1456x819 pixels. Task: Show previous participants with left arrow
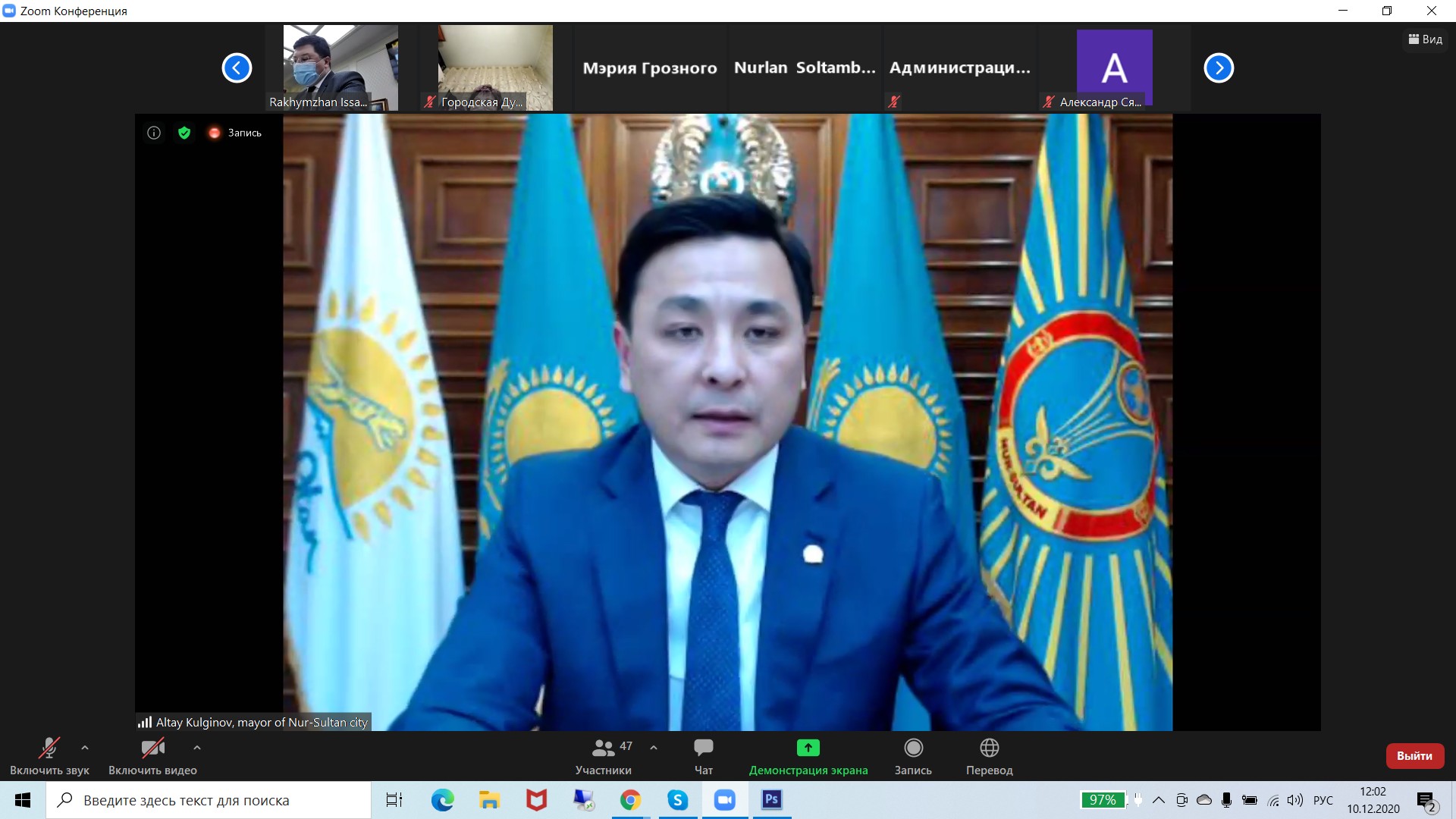237,68
